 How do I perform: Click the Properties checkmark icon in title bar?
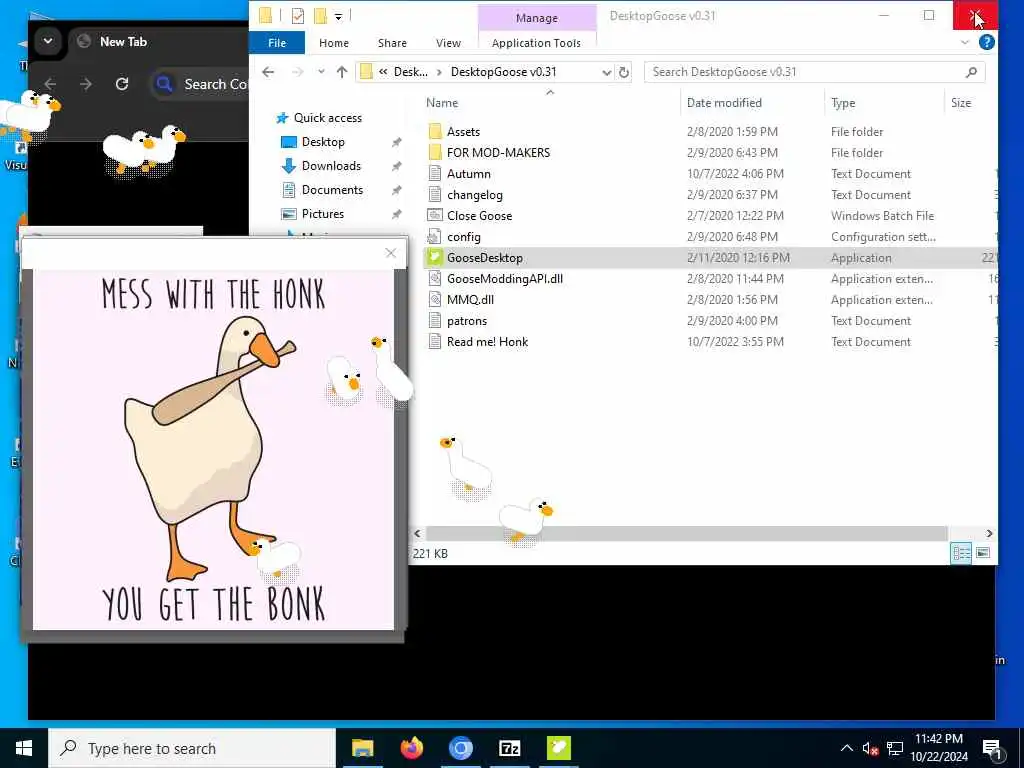[298, 16]
